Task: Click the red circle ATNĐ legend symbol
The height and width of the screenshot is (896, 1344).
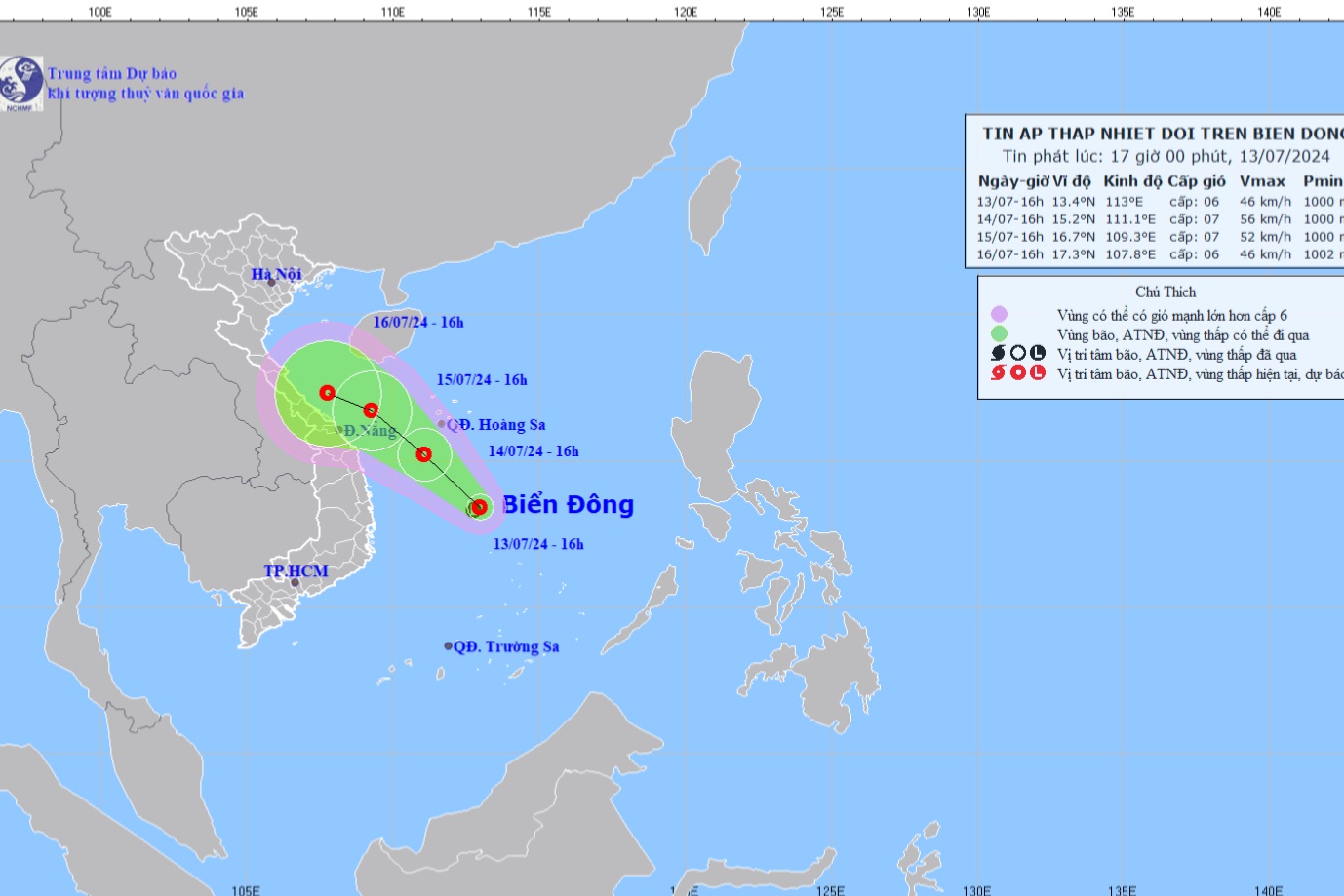Action: click(x=1018, y=372)
